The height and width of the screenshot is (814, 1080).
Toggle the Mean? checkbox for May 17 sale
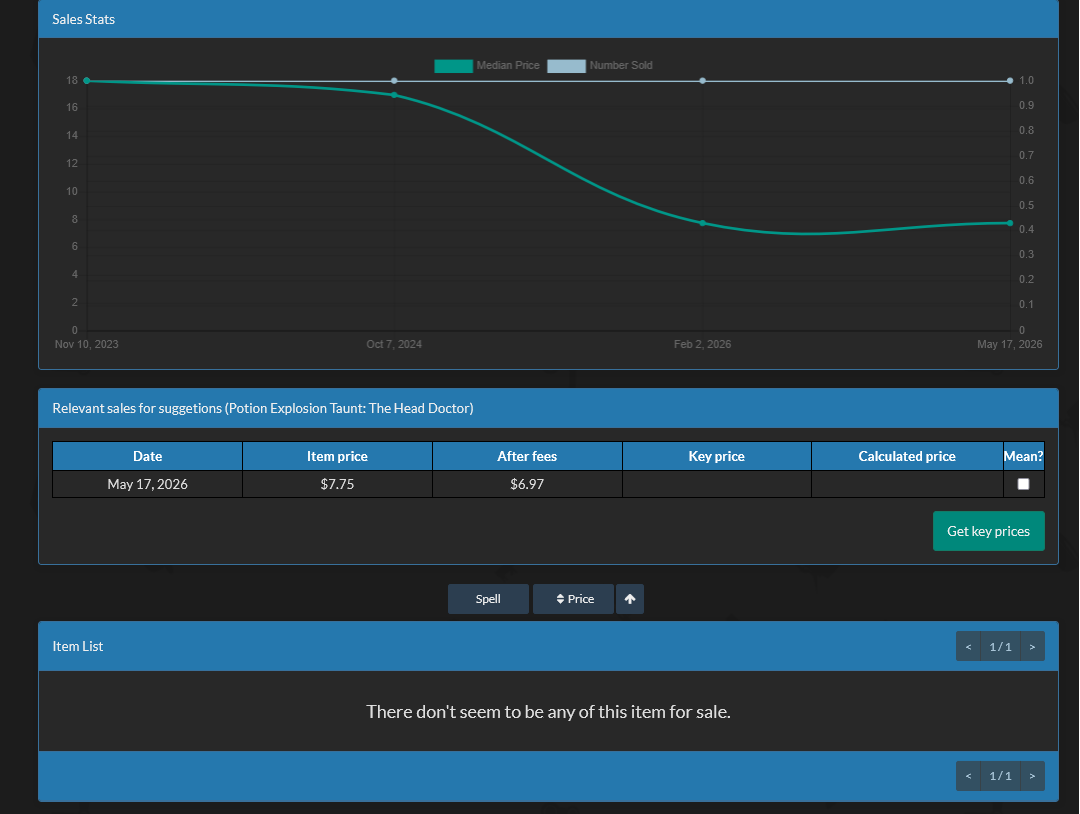pos(1024,484)
